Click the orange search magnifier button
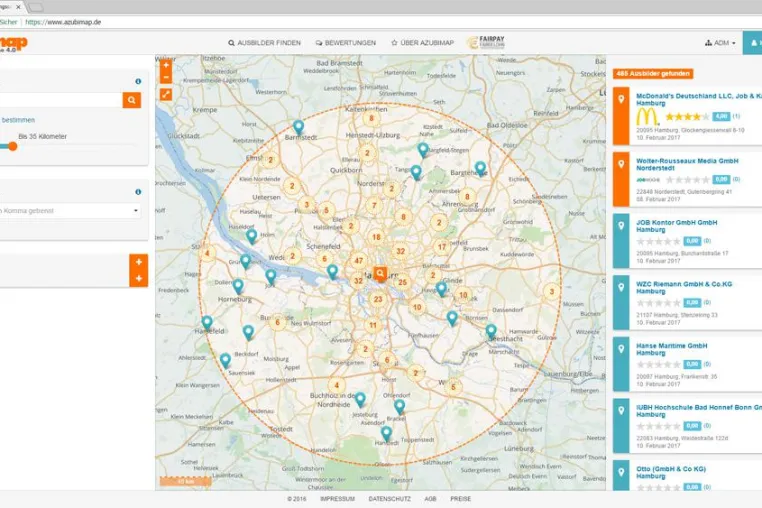The width and height of the screenshot is (762, 508). tap(132, 100)
